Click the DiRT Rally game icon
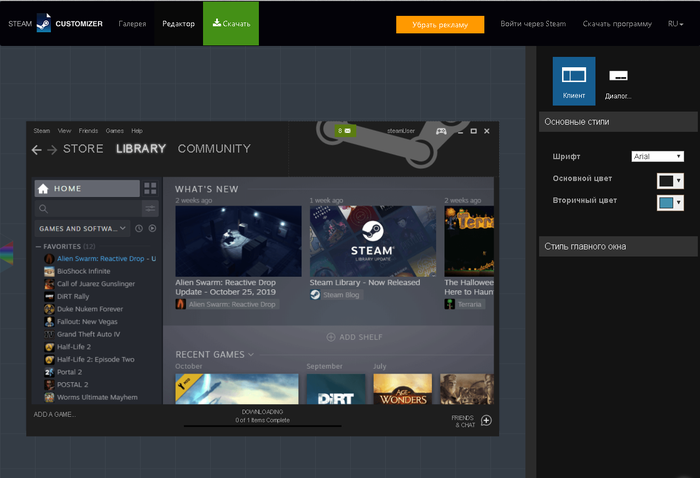700x478 pixels. click(x=49, y=296)
